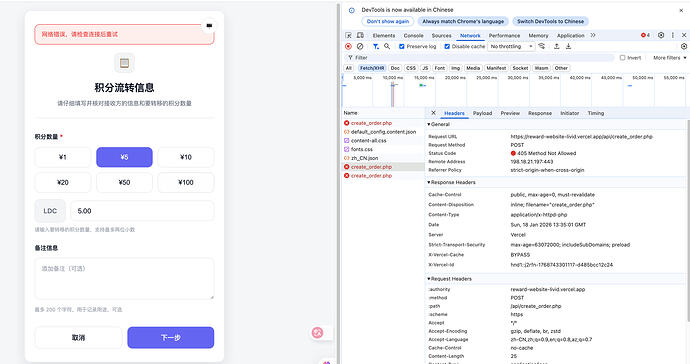Click the funnel icon in Filter box
This screenshot has height=364, width=690.
[350, 58]
